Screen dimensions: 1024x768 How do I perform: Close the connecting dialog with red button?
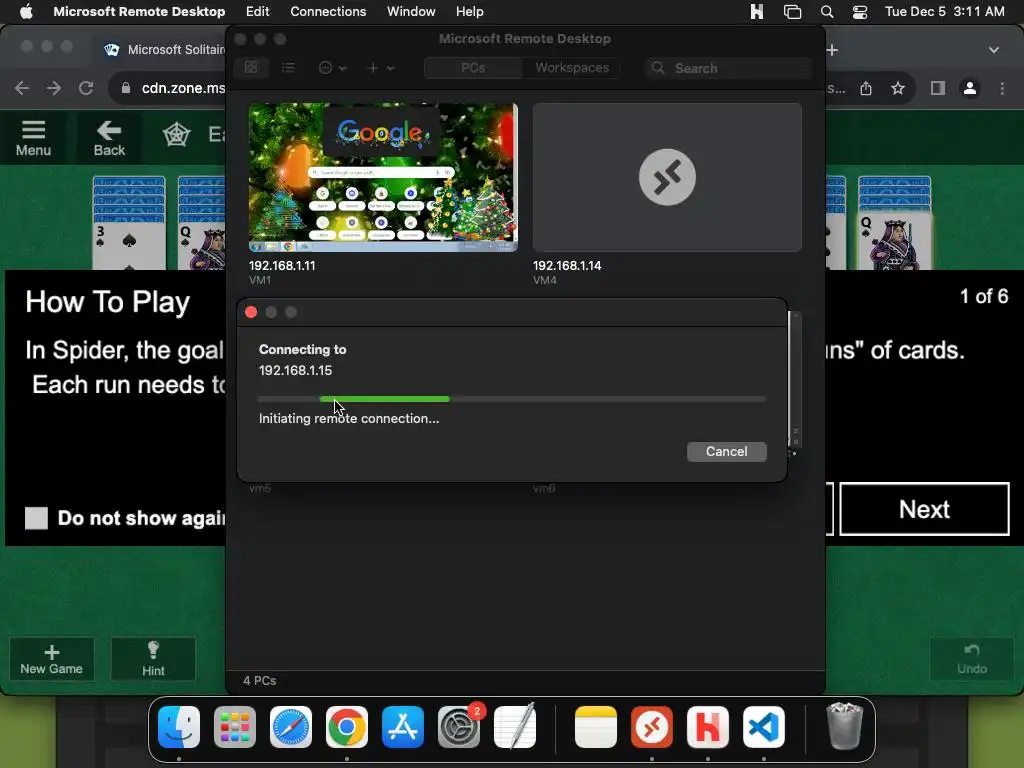click(x=251, y=312)
